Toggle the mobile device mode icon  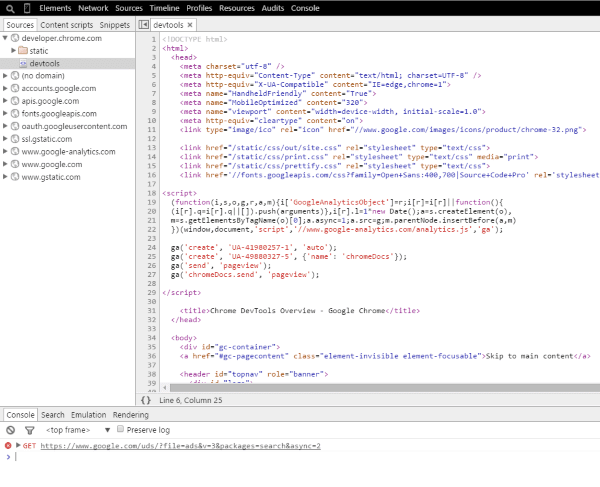(x=27, y=8)
